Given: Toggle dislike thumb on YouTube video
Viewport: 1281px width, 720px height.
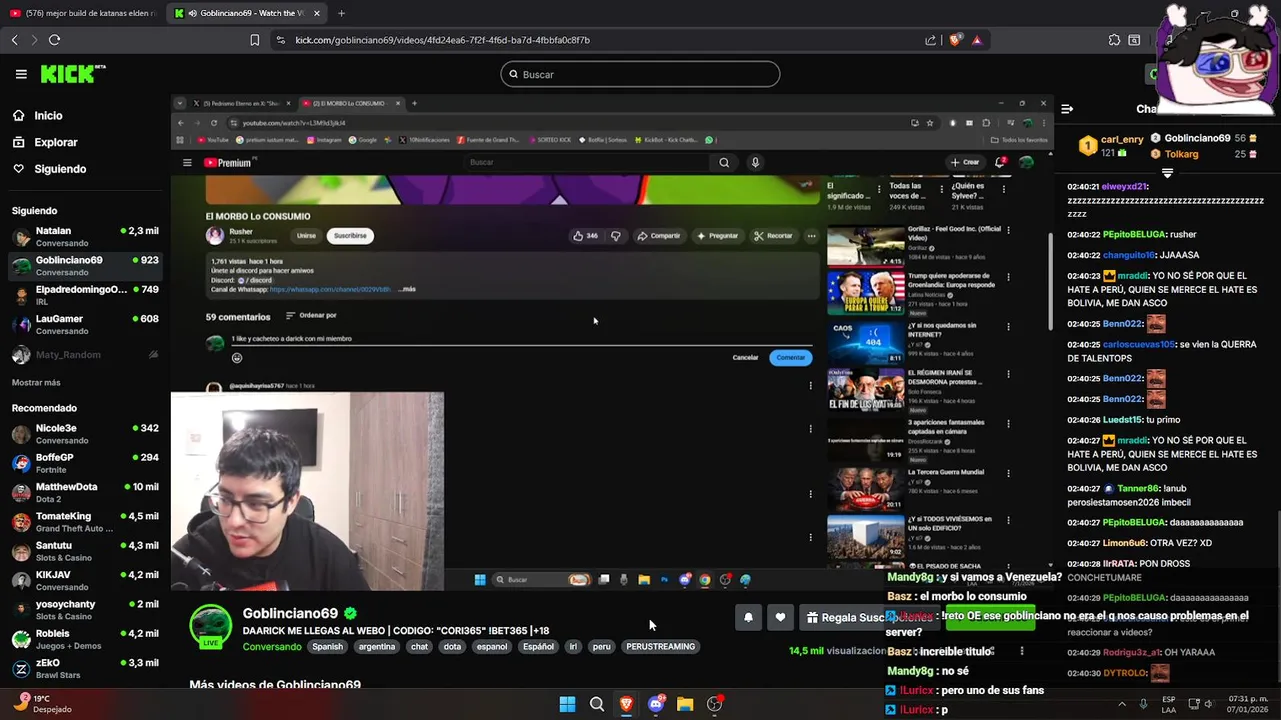Looking at the screenshot, I should pyautogui.click(x=616, y=236).
